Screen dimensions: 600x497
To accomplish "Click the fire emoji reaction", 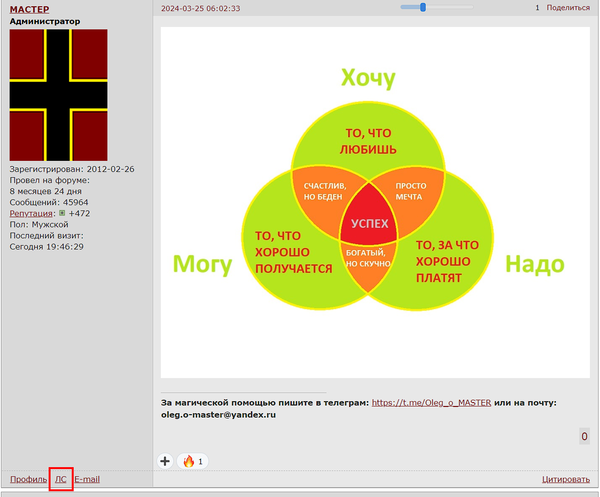I will pos(192,461).
